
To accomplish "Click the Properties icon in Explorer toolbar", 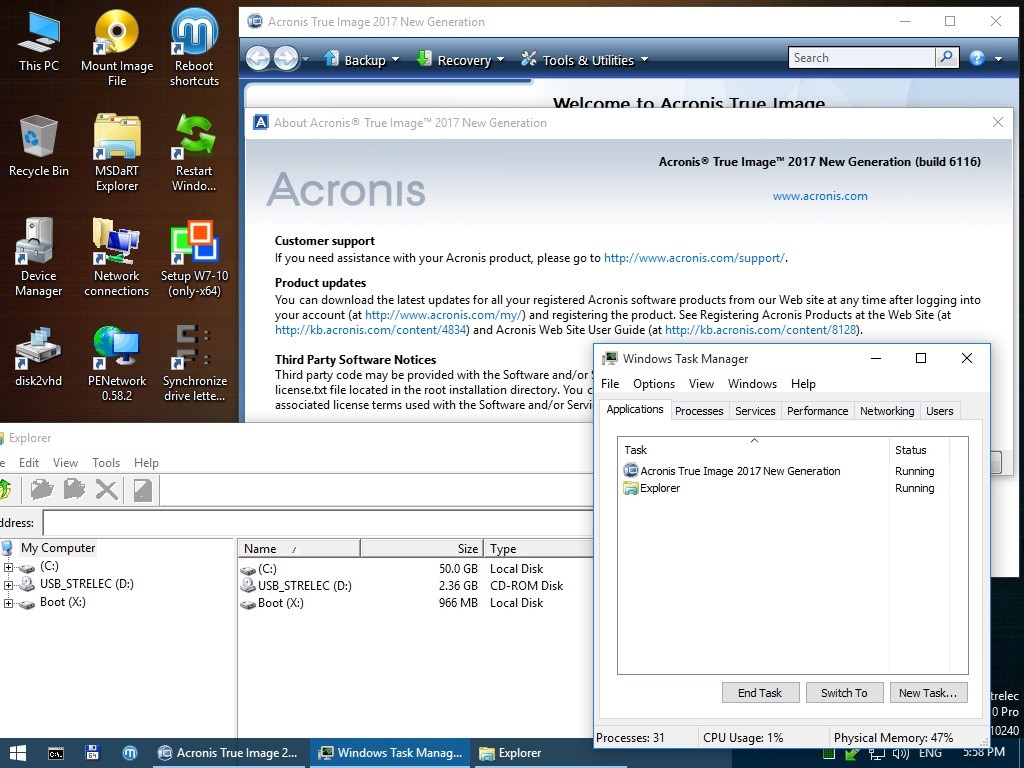I will 142,489.
